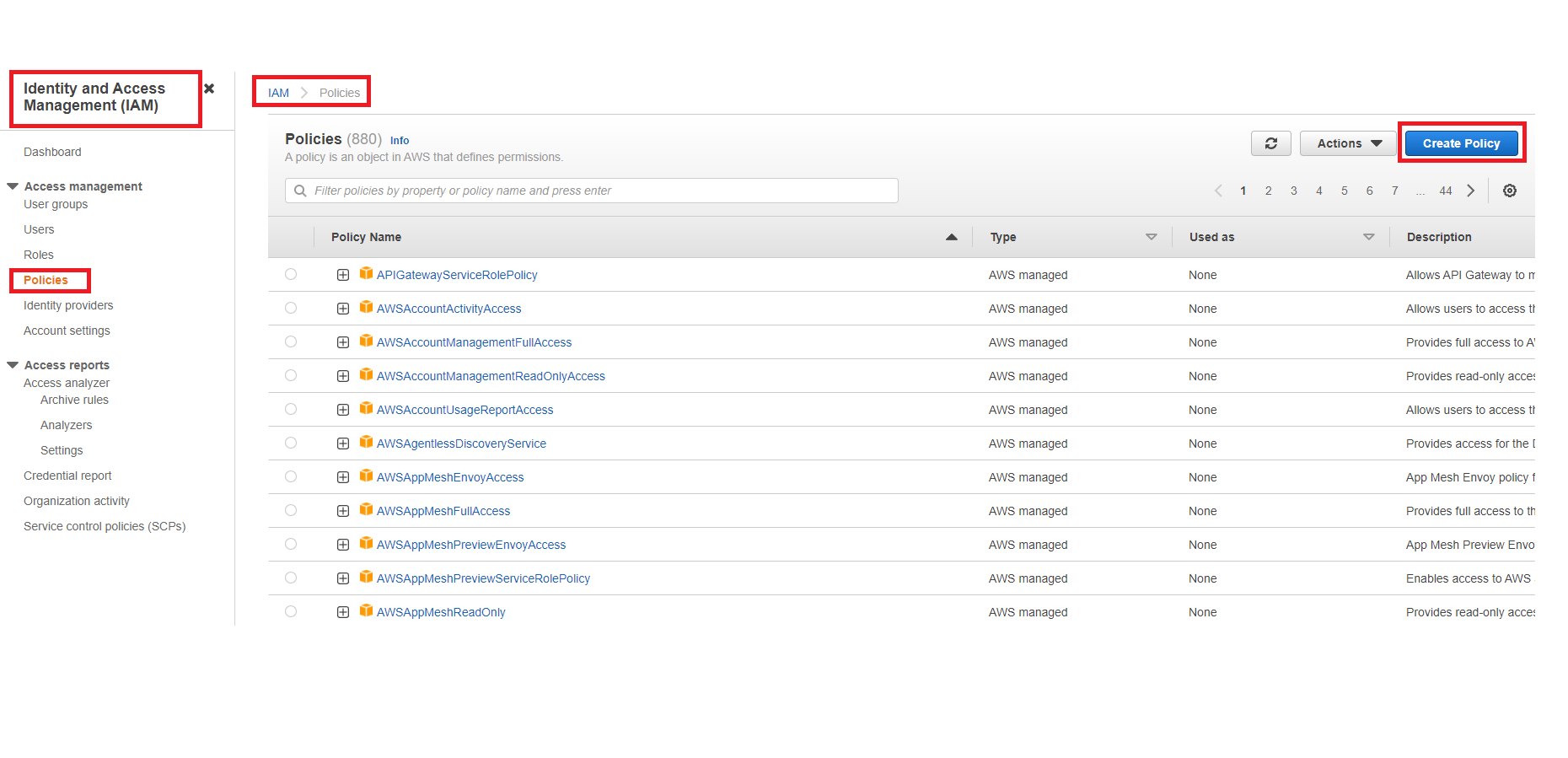Click the search magnifier icon in filter box
The height and width of the screenshot is (758, 1568).
[300, 191]
